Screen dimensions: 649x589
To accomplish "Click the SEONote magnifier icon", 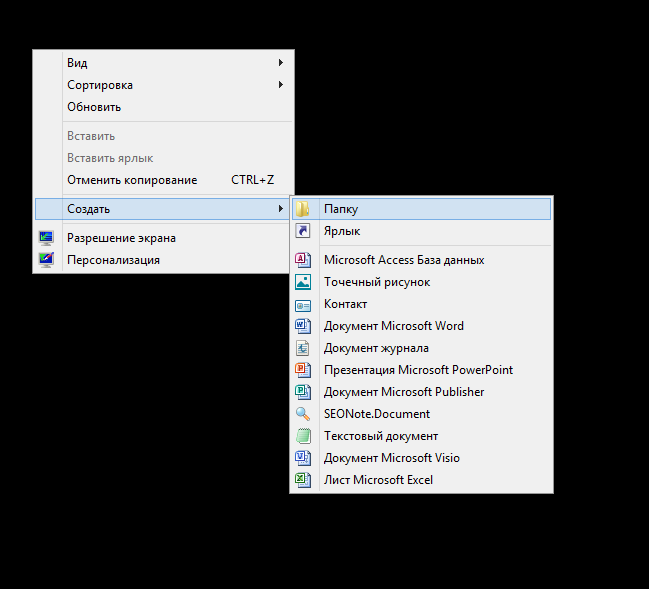I will tap(303, 414).
